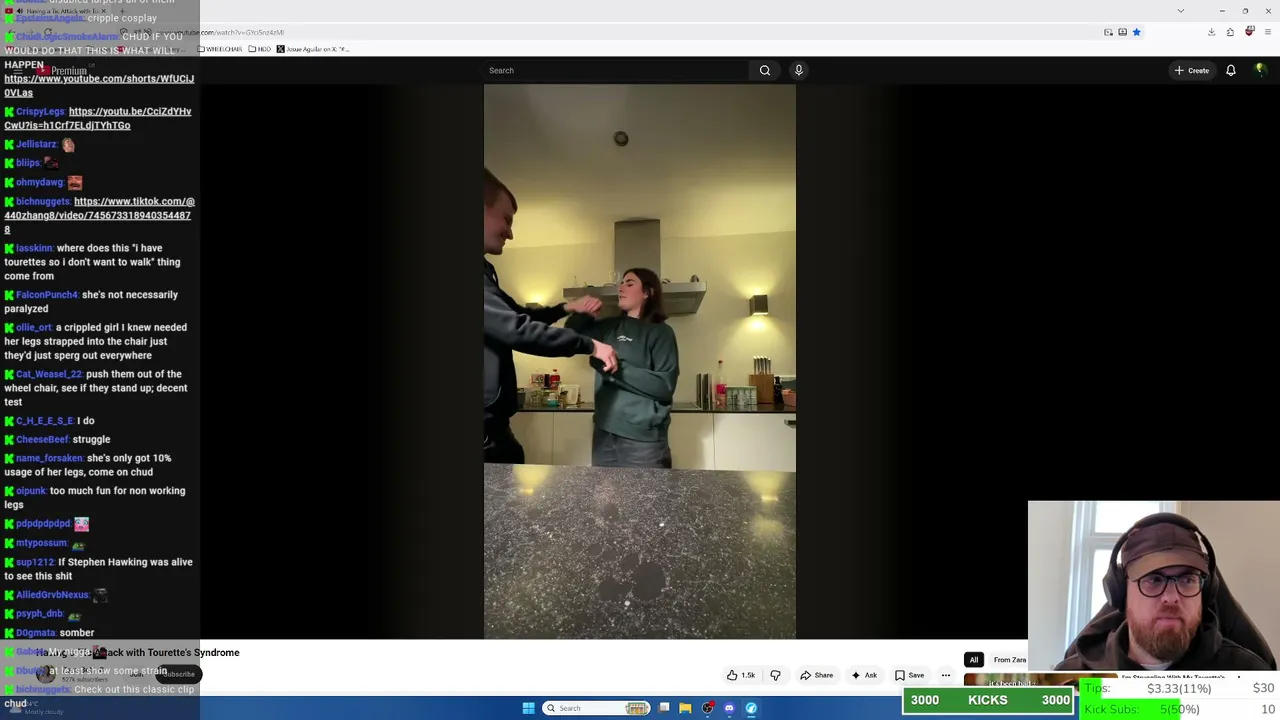
Task: Open the red-shield extension icon in browser toolbar
Action: point(1249,32)
